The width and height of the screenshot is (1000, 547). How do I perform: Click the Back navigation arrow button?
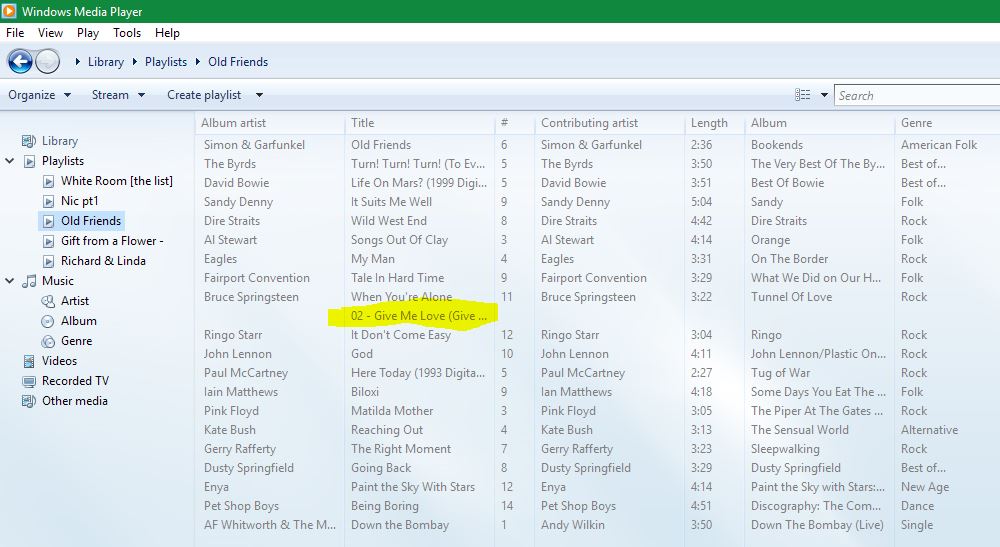[20, 62]
